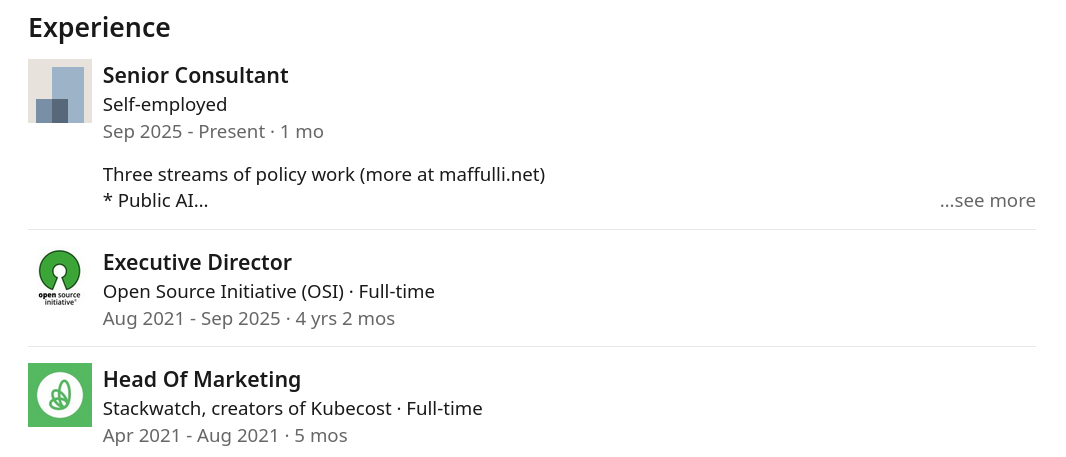Select the 'Experience' section heading
Screen dimensions: 1066x457
click(x=99, y=28)
